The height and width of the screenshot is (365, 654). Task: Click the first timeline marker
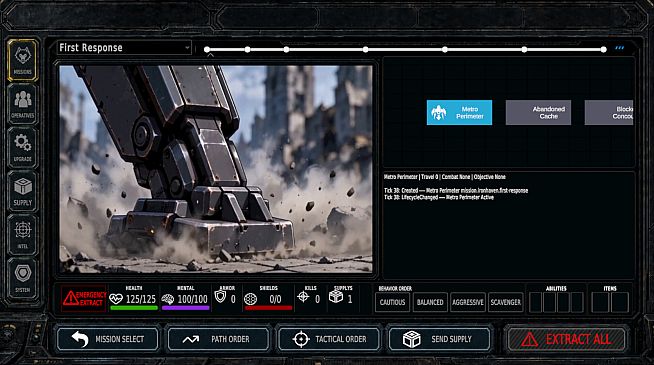click(x=207, y=50)
